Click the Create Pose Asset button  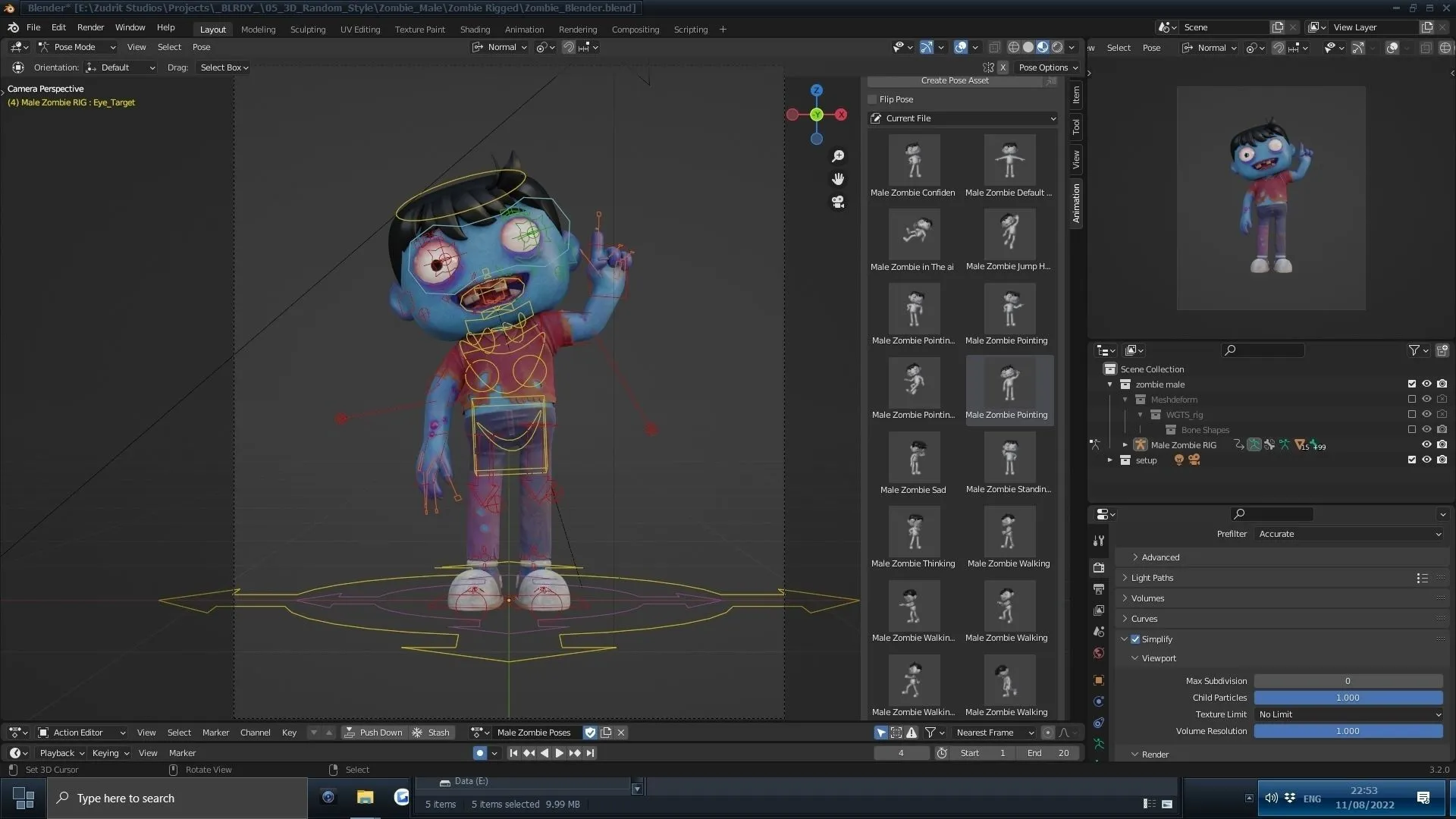pyautogui.click(x=955, y=80)
